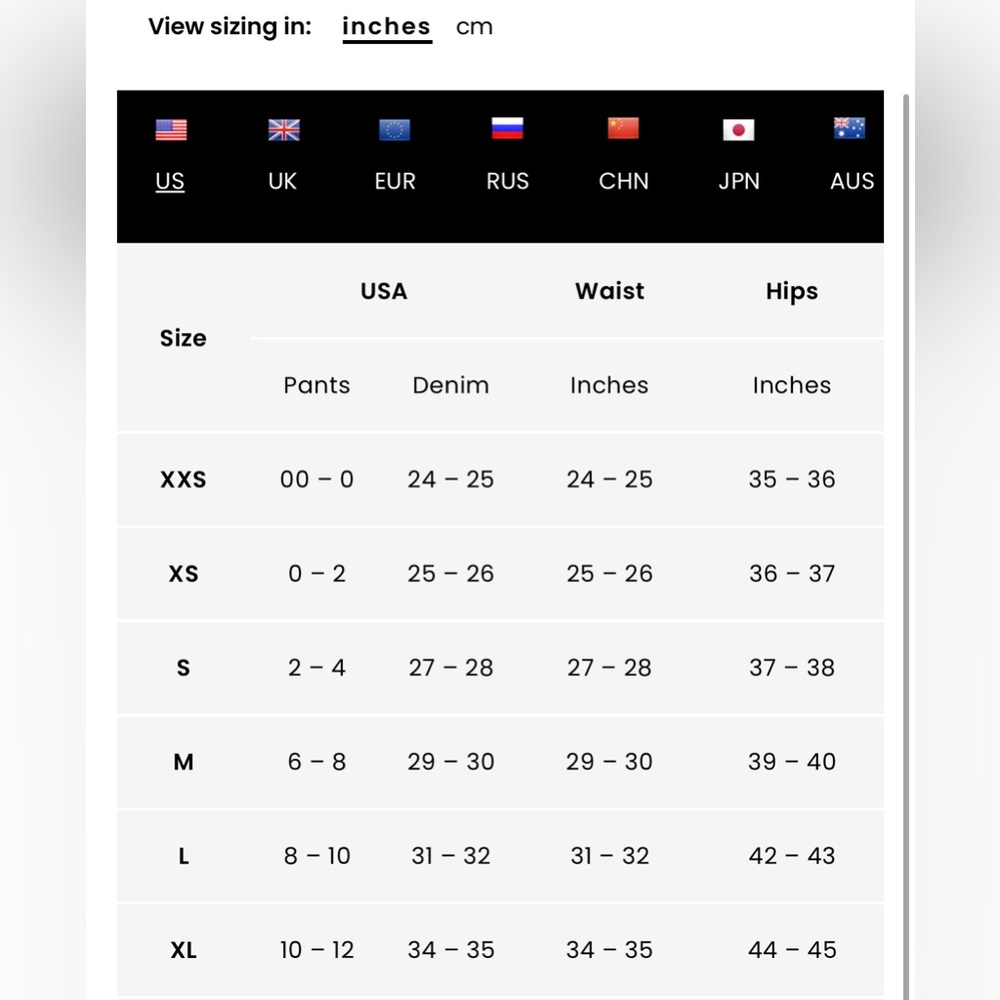The height and width of the screenshot is (1000, 1000).
Task: Click the European Union flag icon
Action: pyautogui.click(x=395, y=130)
